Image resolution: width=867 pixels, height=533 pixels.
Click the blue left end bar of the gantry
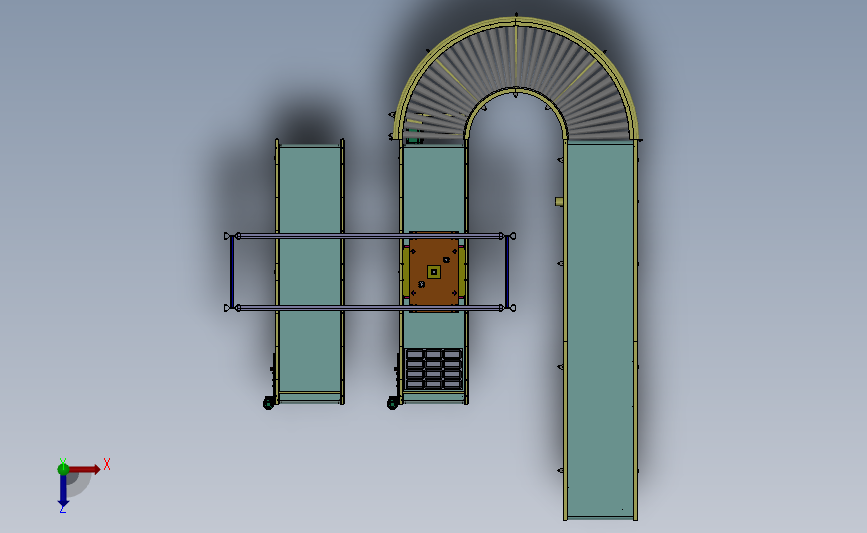click(x=232, y=272)
